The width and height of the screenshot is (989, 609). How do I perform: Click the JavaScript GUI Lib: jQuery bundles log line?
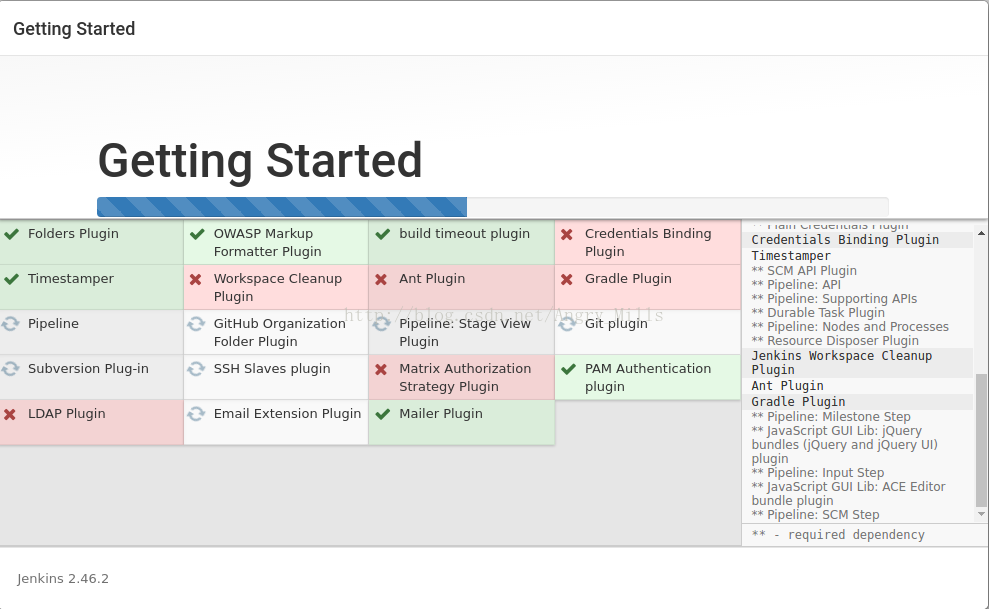[845, 444]
